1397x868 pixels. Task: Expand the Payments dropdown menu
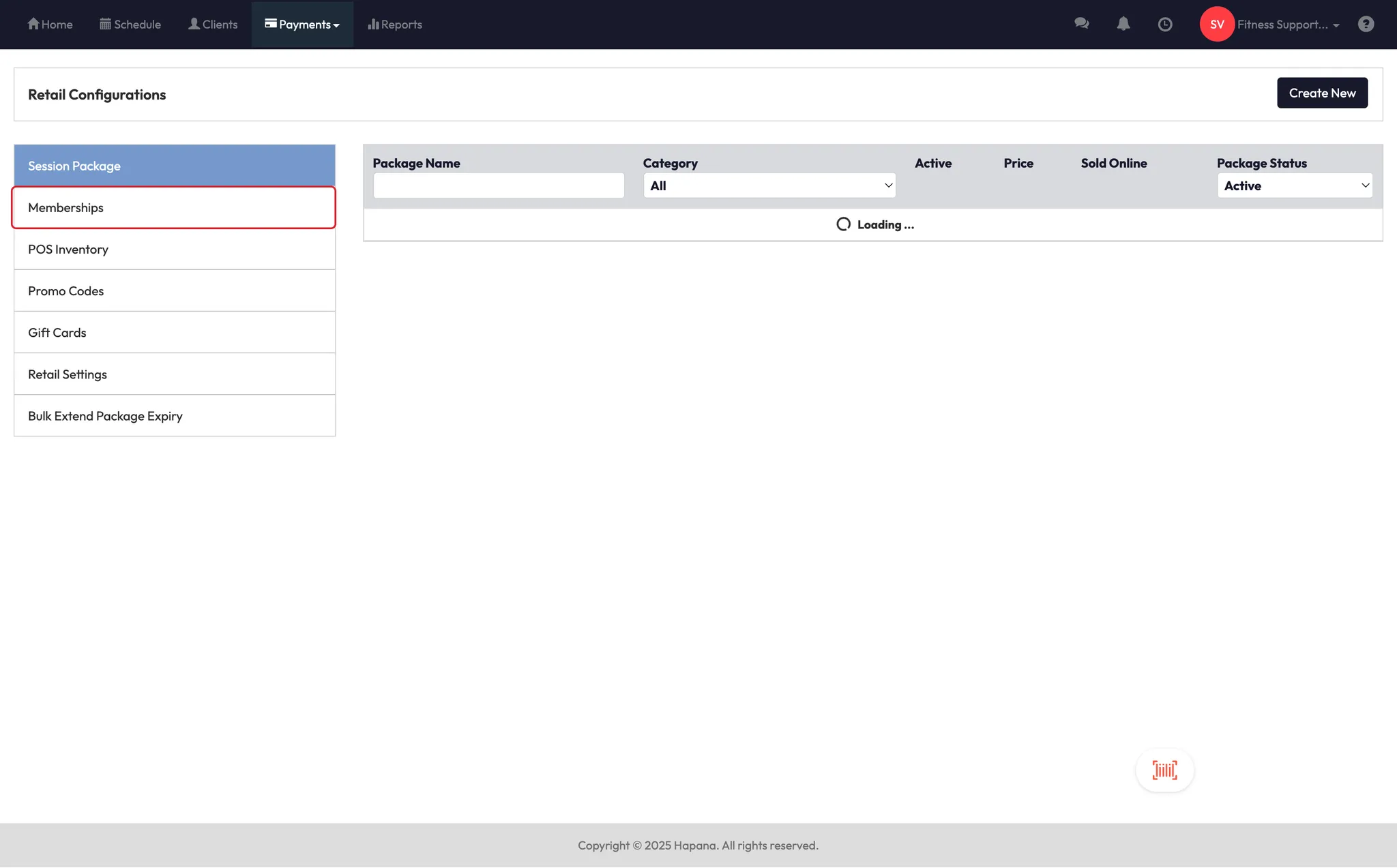point(302,24)
